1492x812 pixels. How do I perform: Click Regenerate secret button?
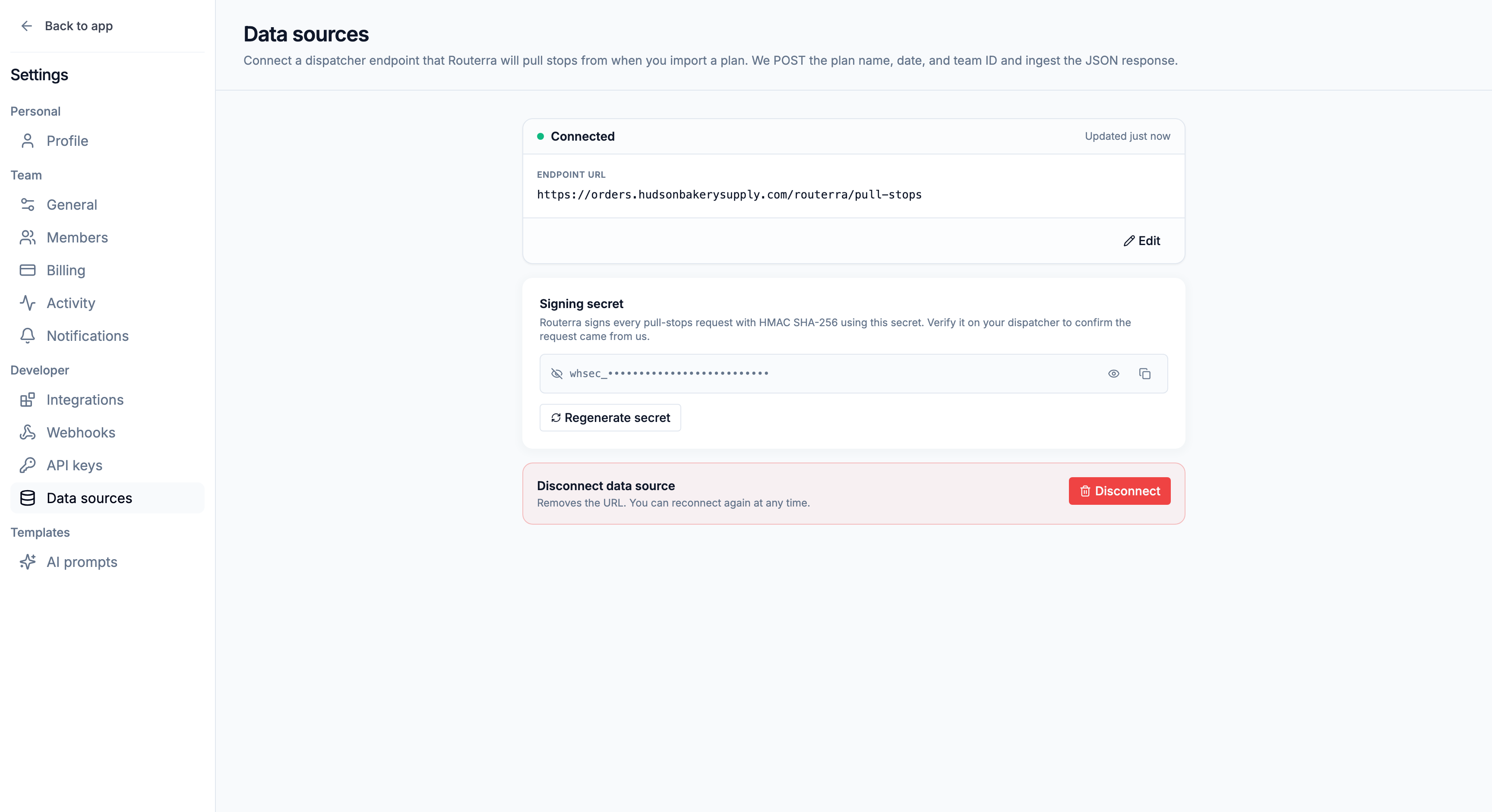coord(610,418)
